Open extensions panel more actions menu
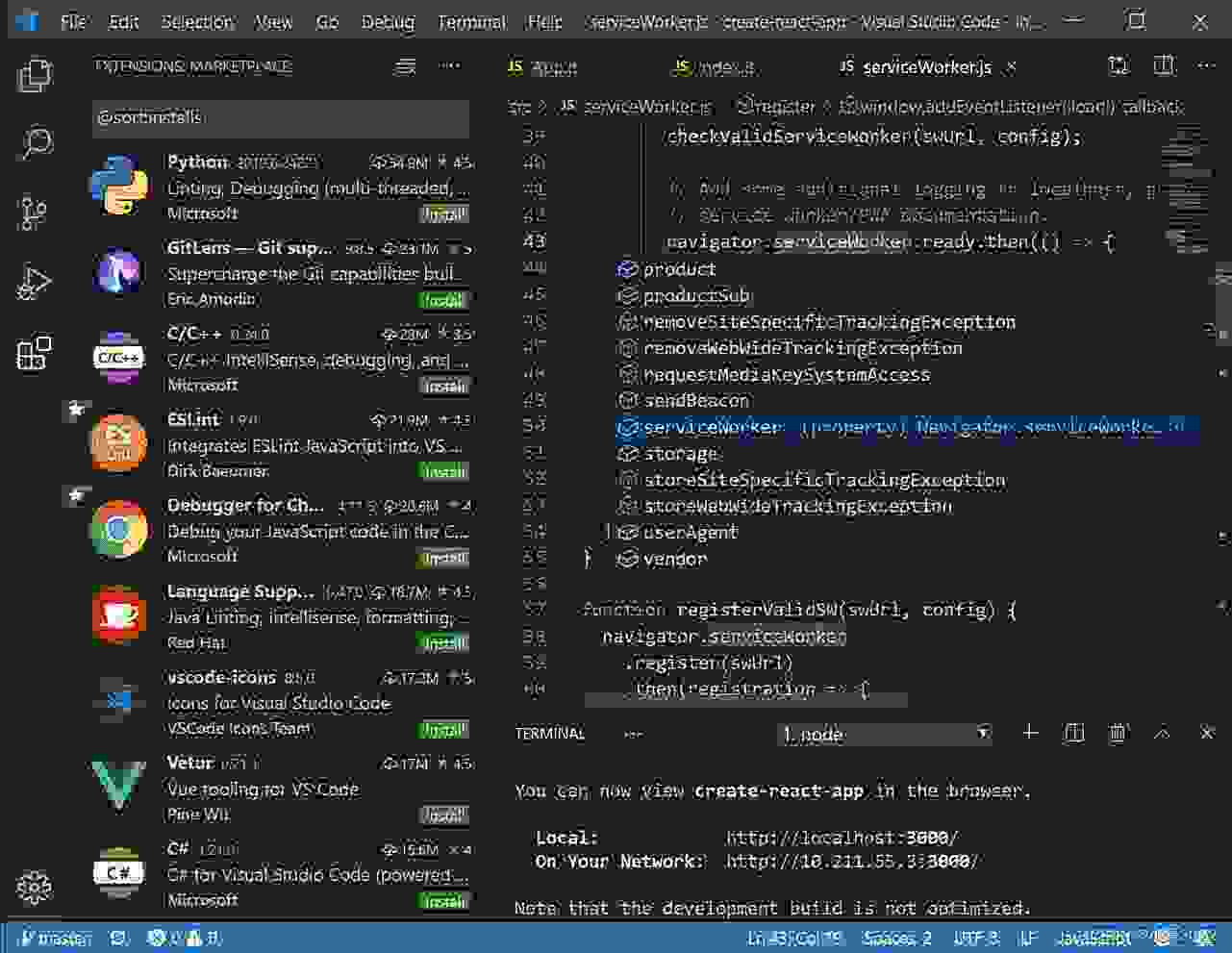The height and width of the screenshot is (953, 1232). pyautogui.click(x=450, y=66)
